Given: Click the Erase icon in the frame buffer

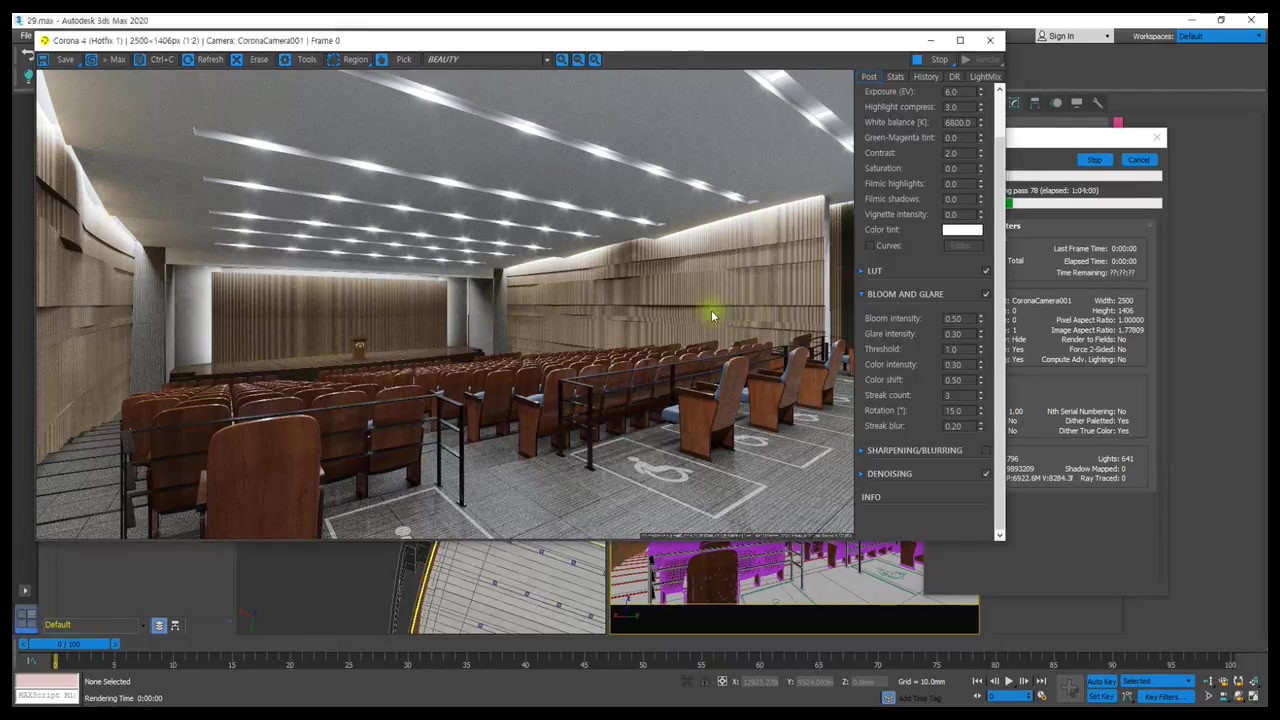Looking at the screenshot, I should 237,60.
